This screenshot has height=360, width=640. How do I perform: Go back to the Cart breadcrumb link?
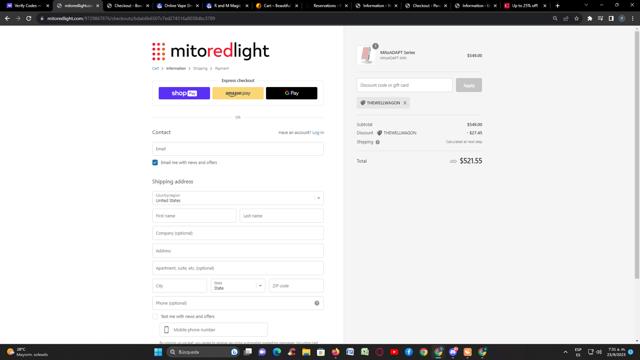155,69
